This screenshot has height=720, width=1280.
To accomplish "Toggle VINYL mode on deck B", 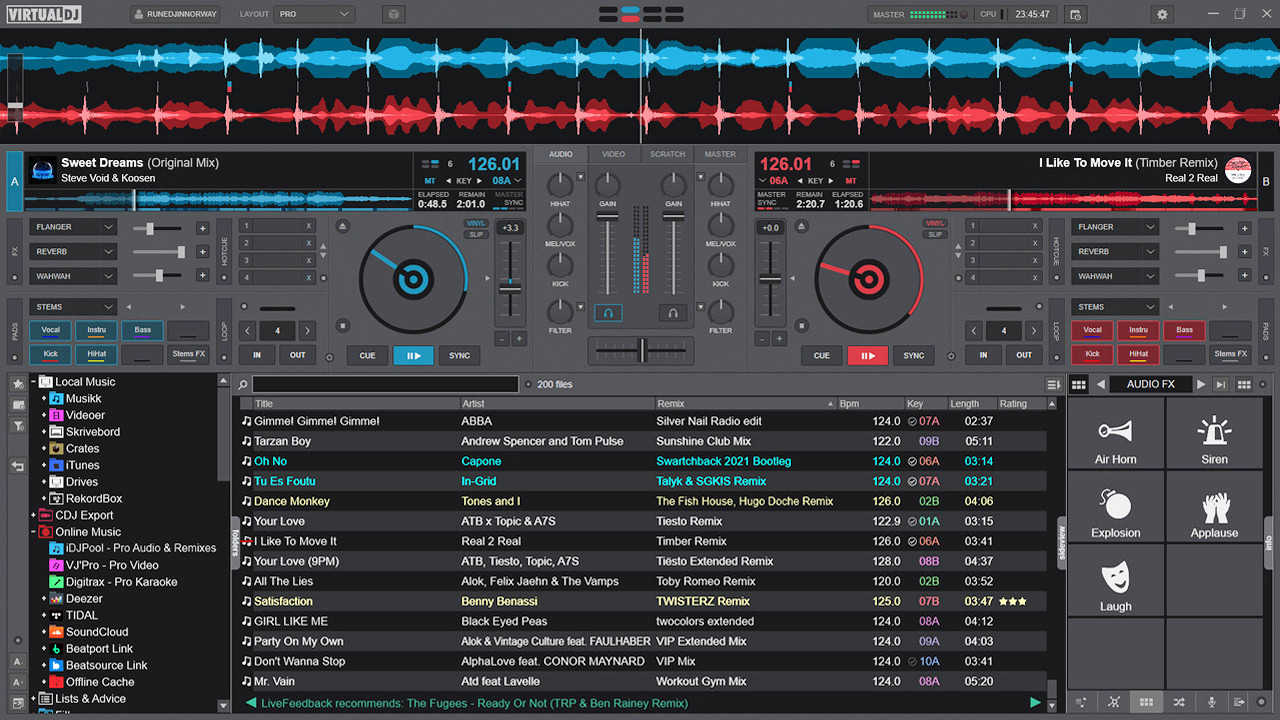I will click(x=935, y=223).
